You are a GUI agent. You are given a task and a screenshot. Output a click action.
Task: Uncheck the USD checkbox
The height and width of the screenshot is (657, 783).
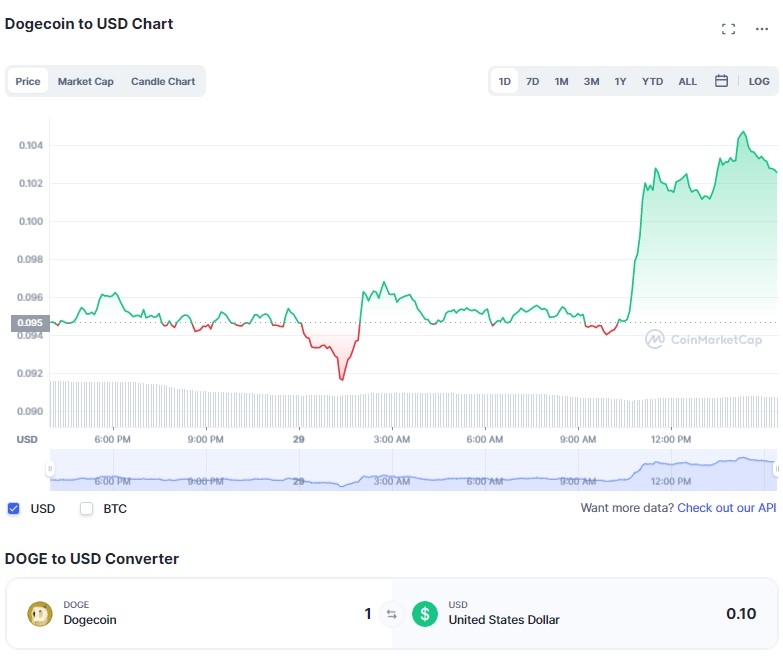(13, 509)
